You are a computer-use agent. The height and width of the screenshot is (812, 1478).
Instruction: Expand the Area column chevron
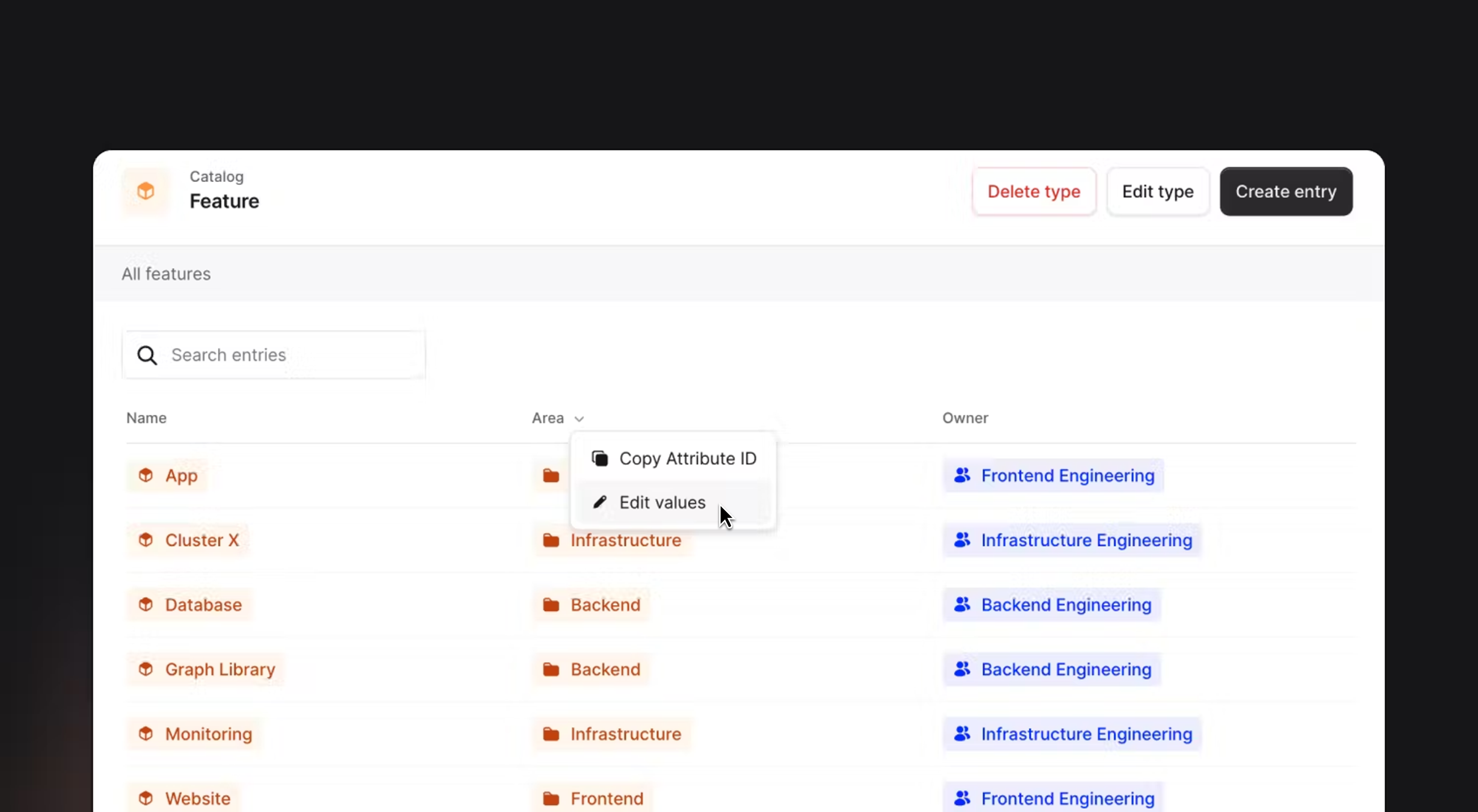[x=579, y=419]
